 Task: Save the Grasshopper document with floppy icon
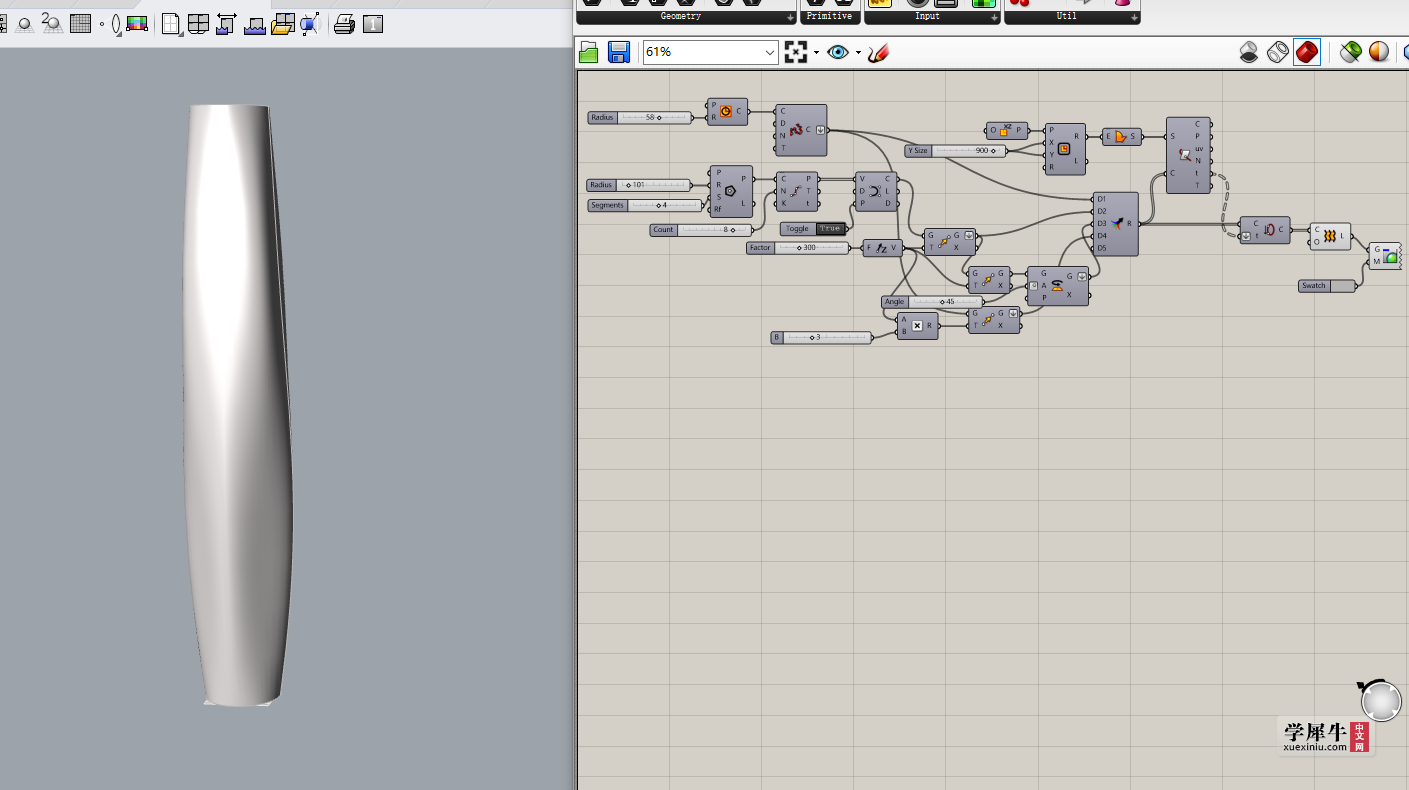tap(619, 53)
